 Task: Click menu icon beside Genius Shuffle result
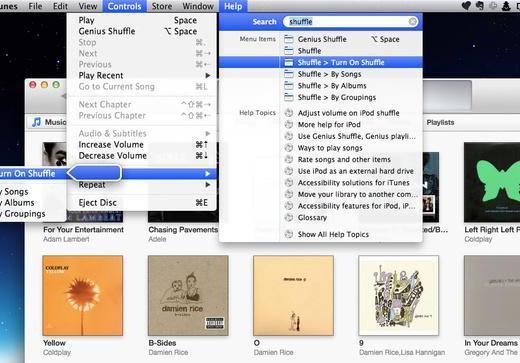tap(289, 39)
